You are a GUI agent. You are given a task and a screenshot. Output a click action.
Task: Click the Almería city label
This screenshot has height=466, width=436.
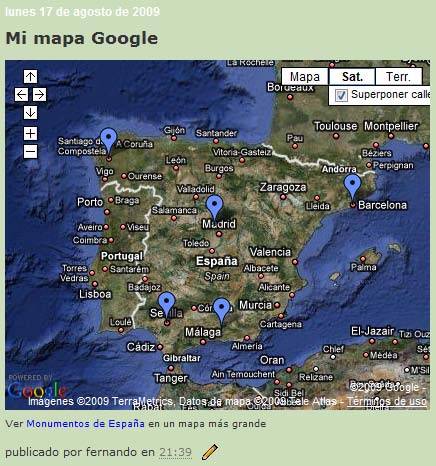[247, 346]
